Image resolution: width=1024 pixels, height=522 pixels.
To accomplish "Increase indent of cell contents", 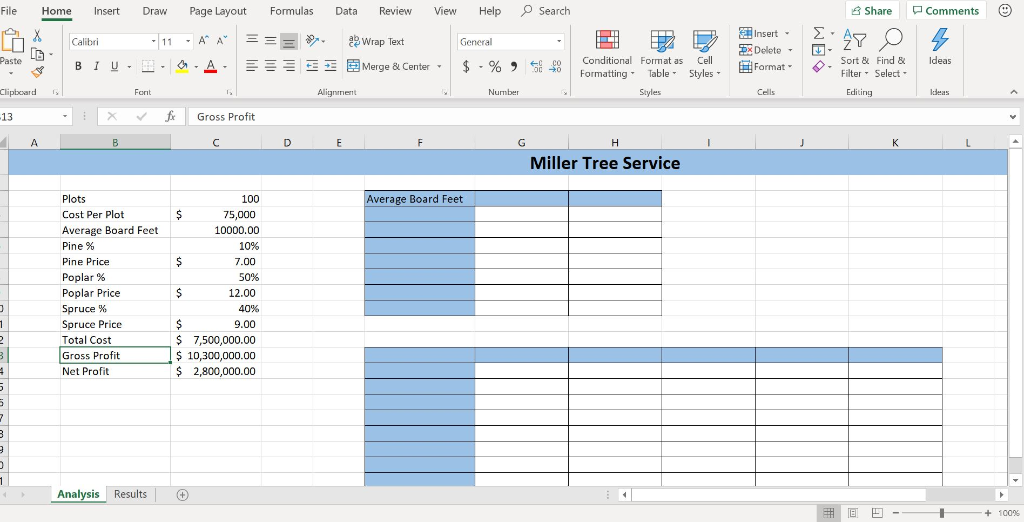I will pyautogui.click(x=330, y=66).
